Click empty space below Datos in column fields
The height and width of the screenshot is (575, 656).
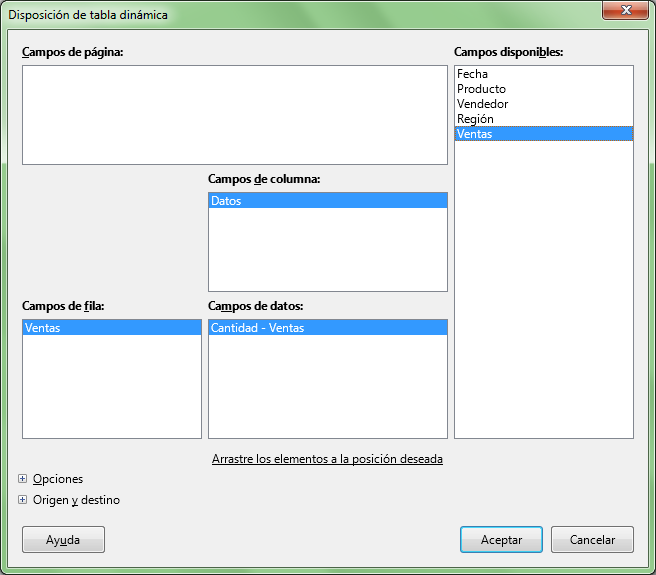coord(327,250)
